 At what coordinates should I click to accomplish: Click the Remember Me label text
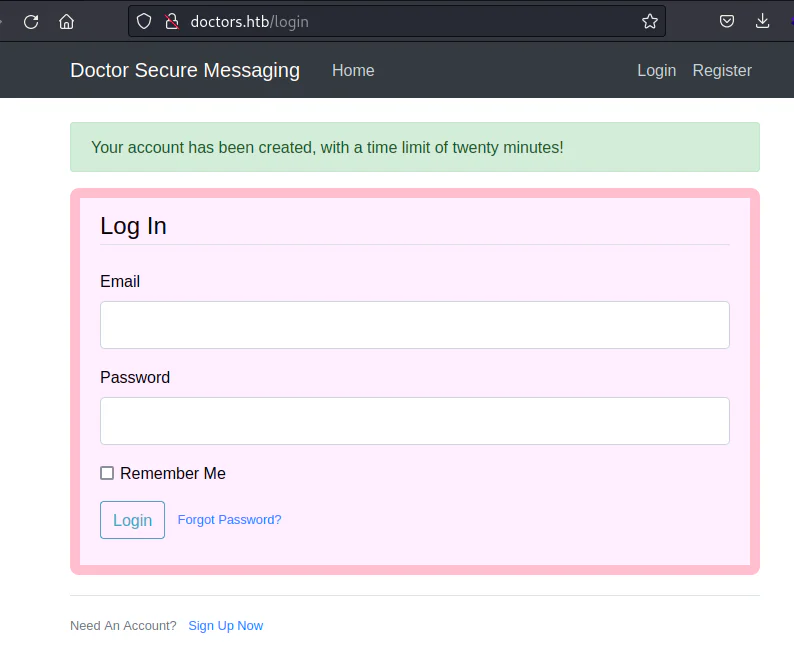[x=173, y=473]
